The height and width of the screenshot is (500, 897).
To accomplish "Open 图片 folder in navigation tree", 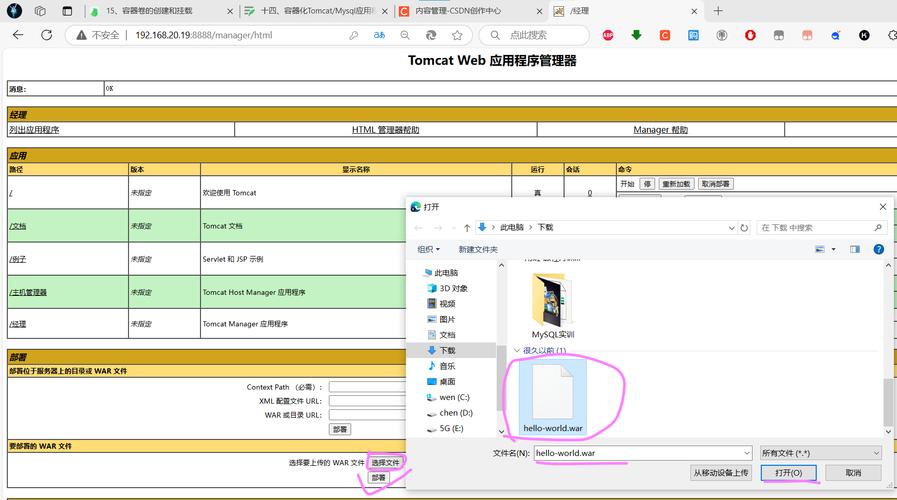I will (442, 319).
